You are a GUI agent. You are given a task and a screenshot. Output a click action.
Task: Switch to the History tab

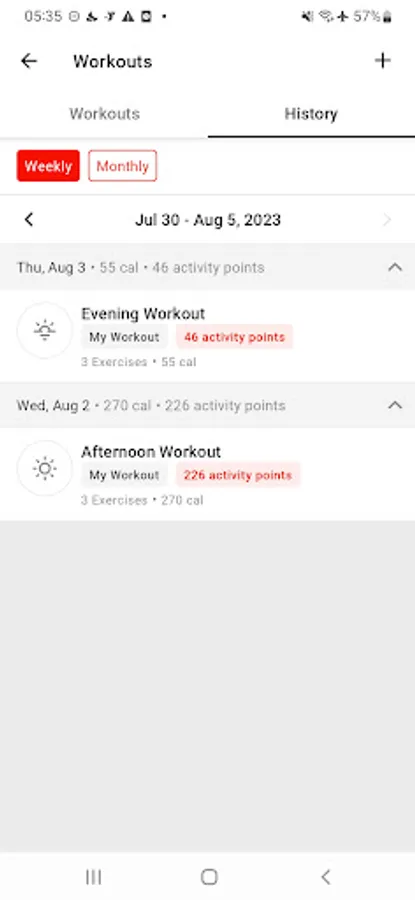pos(311,114)
